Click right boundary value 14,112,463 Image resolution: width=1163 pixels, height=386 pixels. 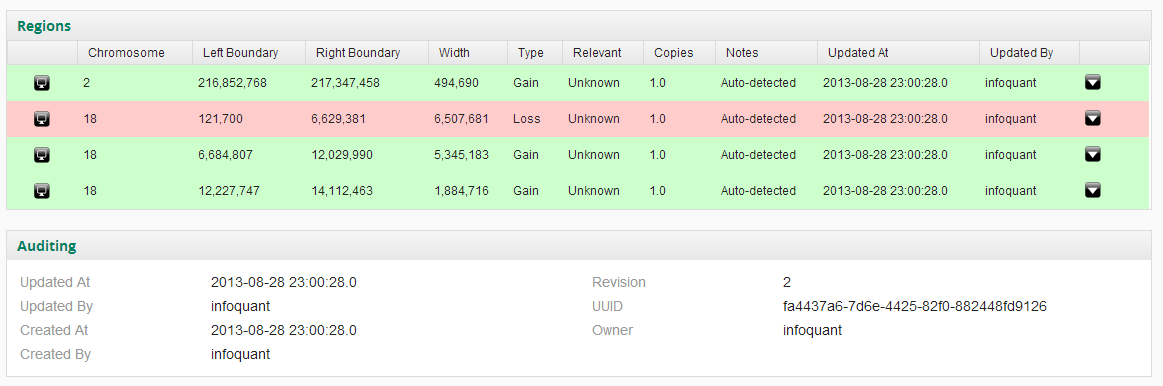coord(342,191)
